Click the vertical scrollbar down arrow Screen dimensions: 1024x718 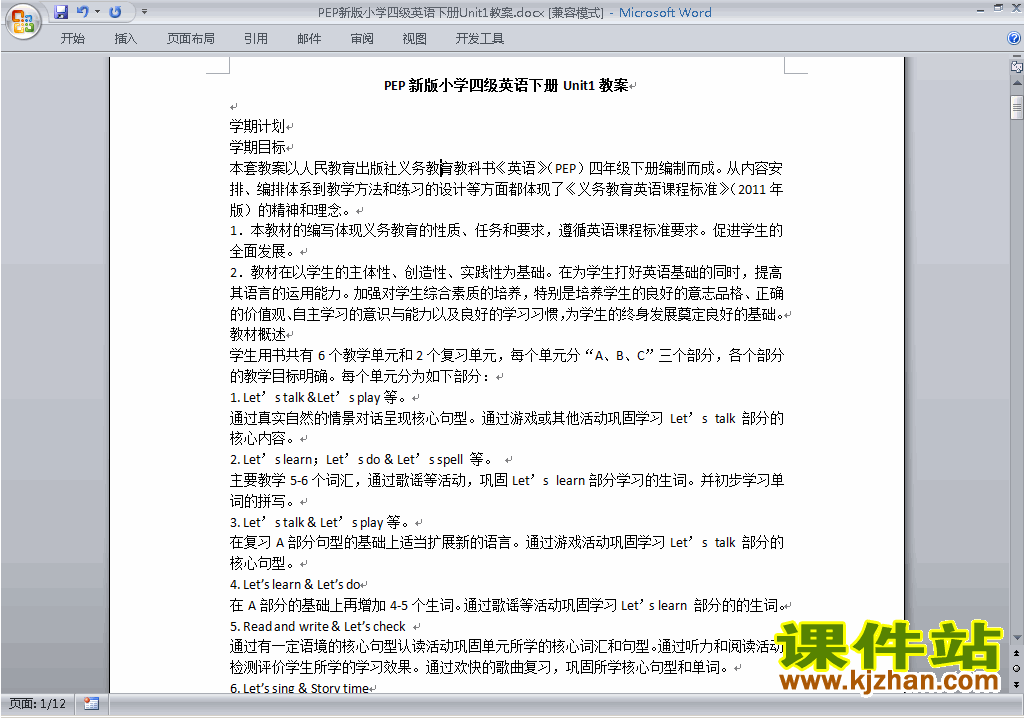1017,638
